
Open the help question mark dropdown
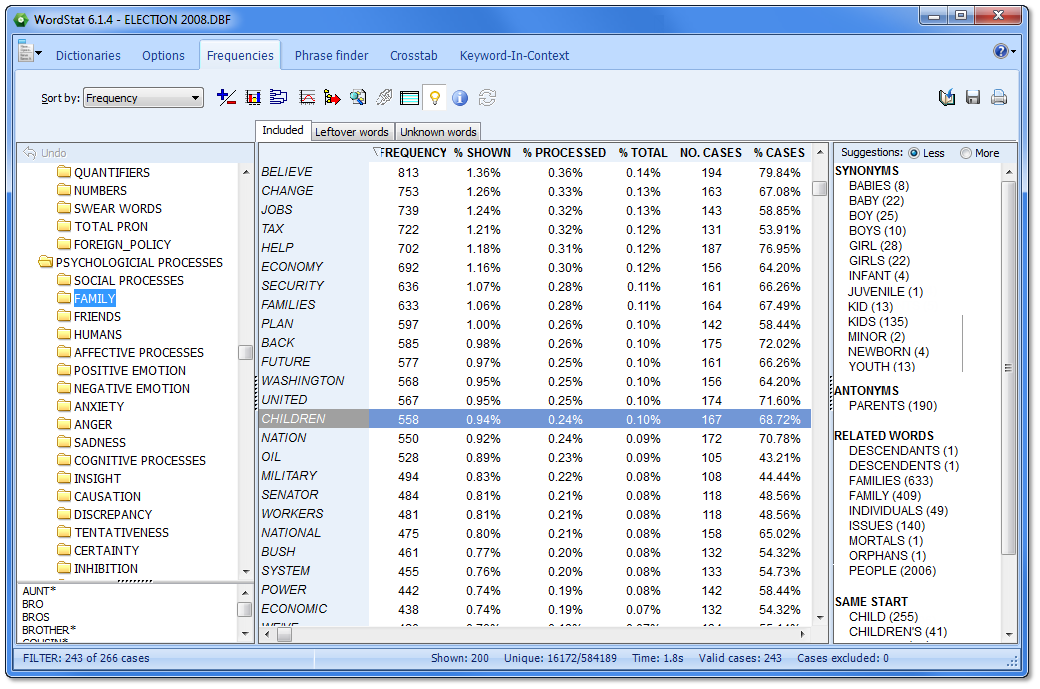[1004, 51]
